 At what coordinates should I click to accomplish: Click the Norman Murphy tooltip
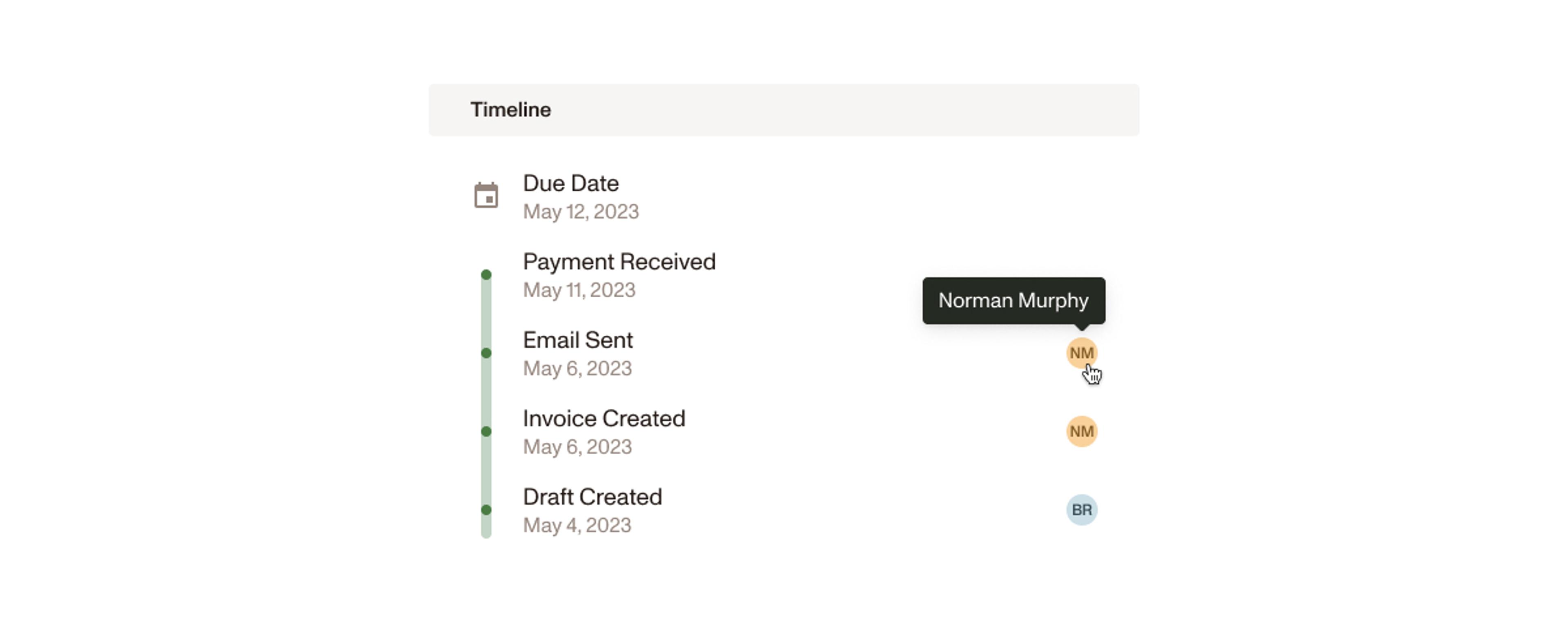[x=1013, y=301]
